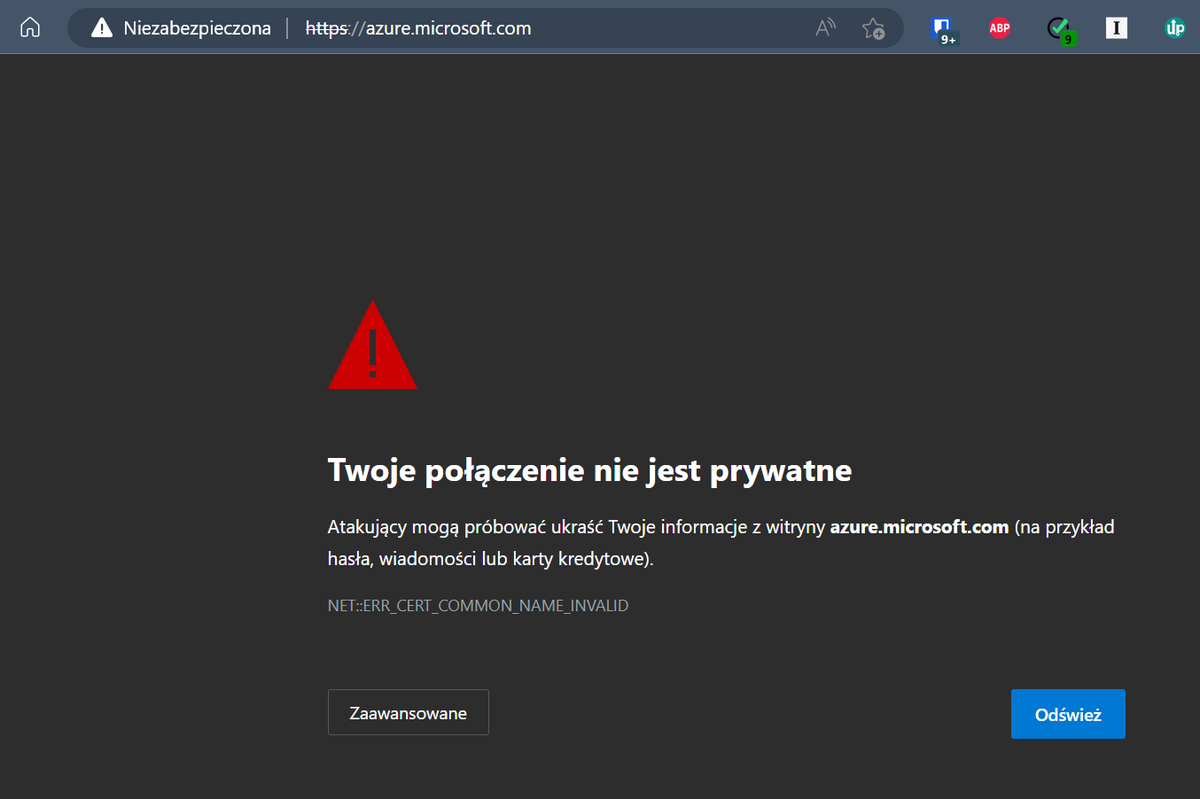Activate the Read aloud feature

coord(824,27)
